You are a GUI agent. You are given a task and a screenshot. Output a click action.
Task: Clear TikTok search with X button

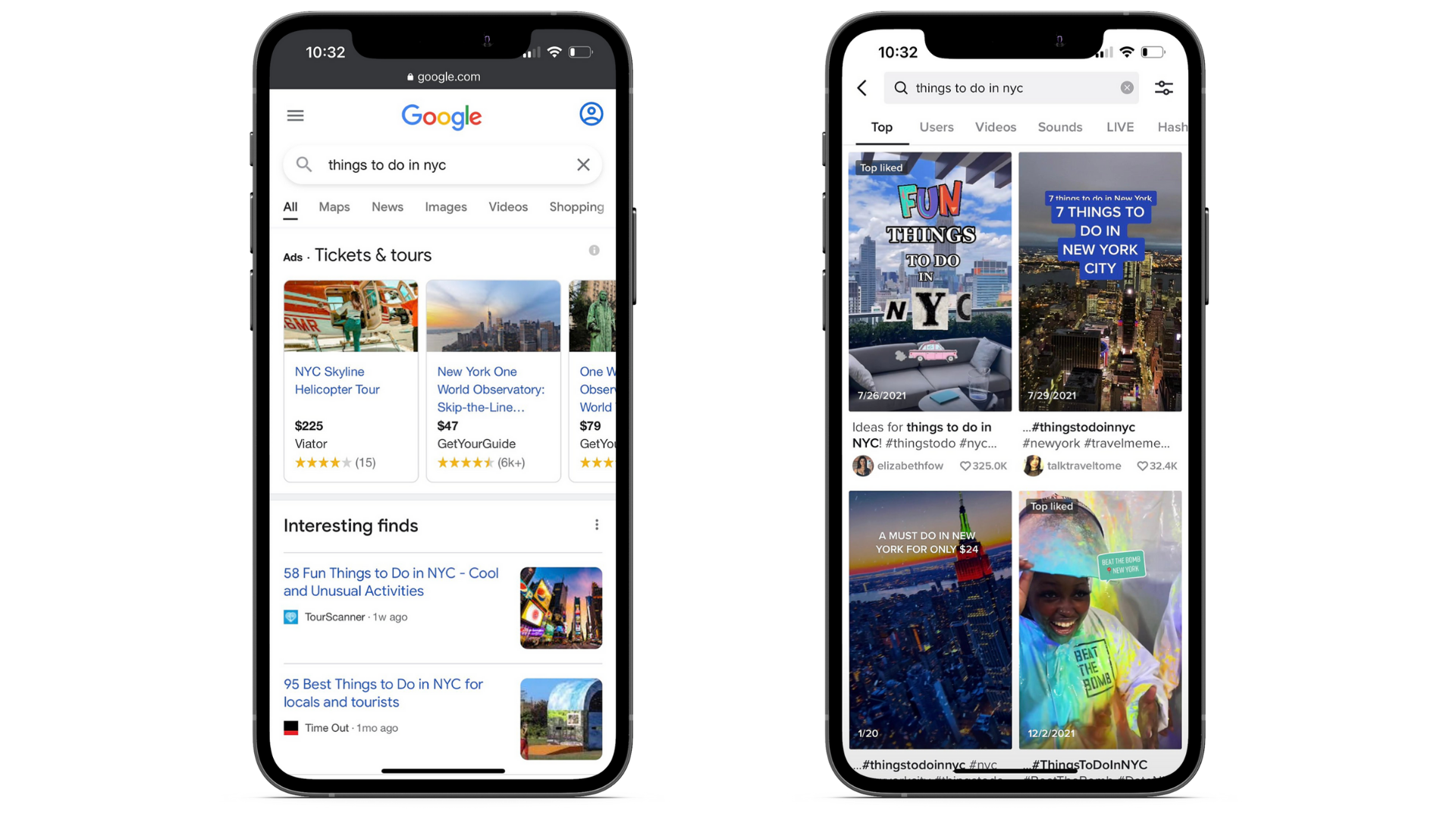click(x=1127, y=88)
